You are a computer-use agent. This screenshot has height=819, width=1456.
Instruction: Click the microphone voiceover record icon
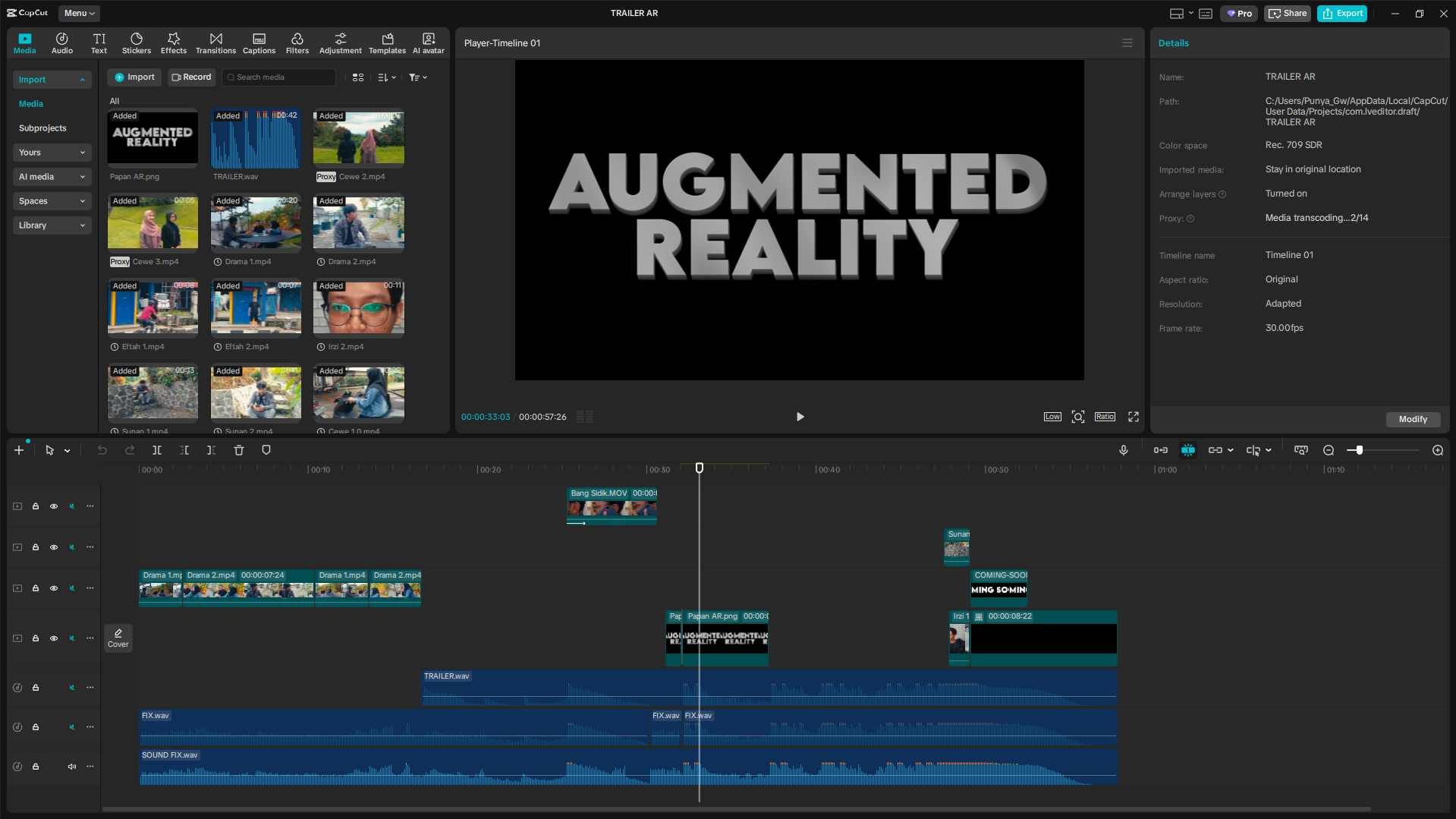click(x=1124, y=450)
